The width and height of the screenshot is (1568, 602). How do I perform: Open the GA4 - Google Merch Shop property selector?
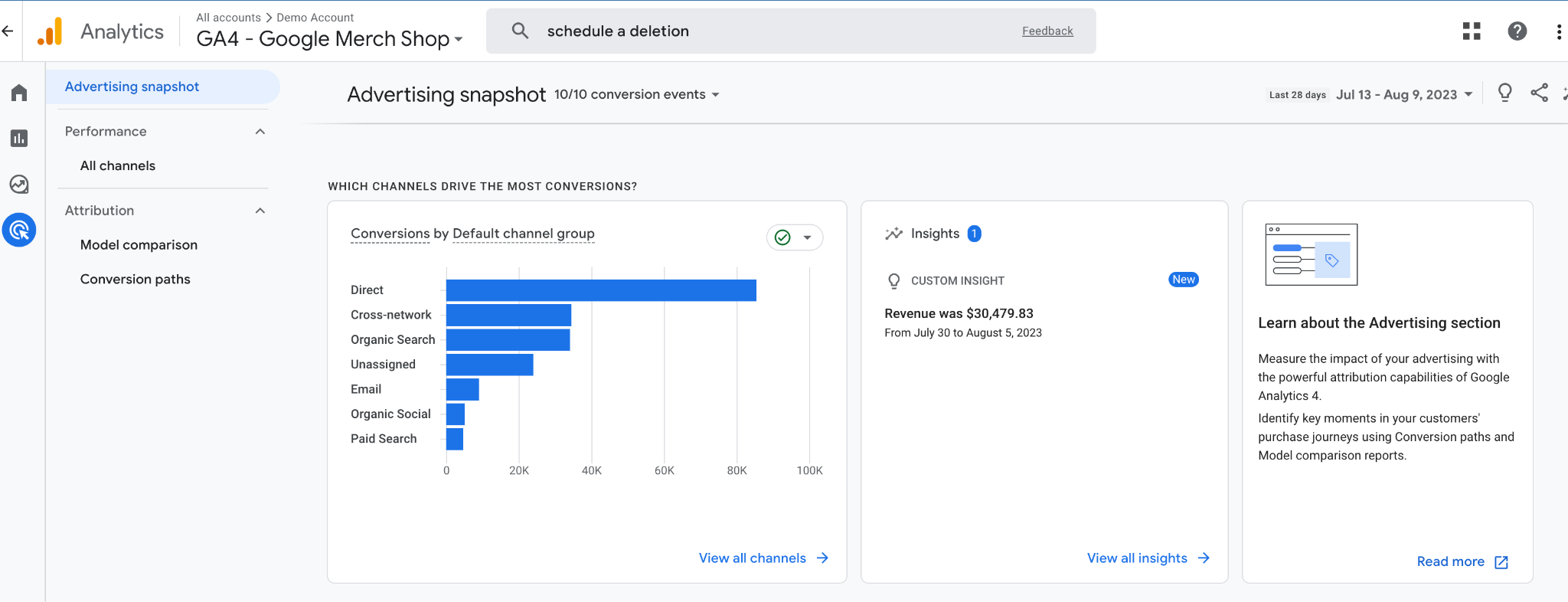click(x=329, y=38)
